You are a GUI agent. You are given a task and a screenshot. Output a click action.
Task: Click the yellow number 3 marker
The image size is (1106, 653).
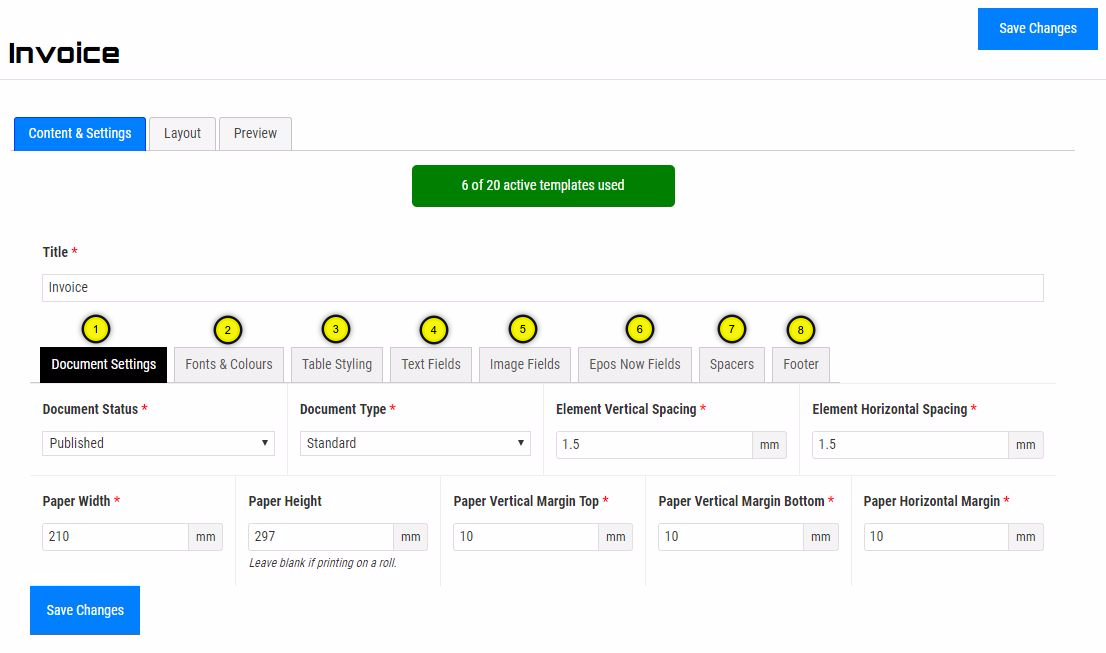click(336, 328)
